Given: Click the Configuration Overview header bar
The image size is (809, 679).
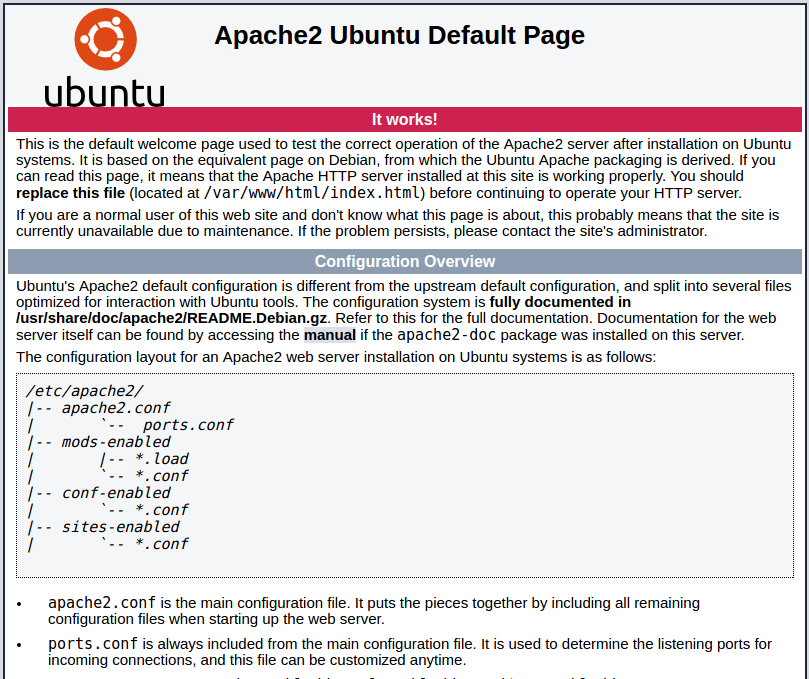Looking at the screenshot, I should pyautogui.click(x=404, y=261).
